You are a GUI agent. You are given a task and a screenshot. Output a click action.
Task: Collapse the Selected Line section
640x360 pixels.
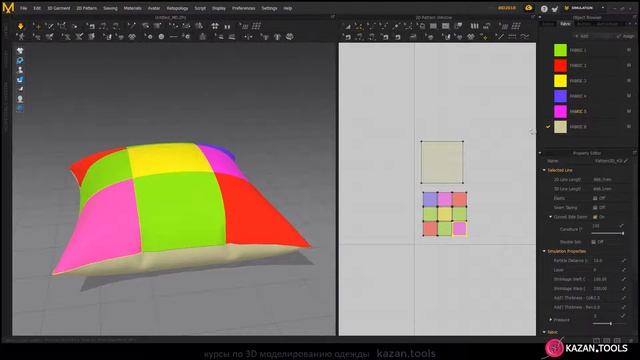tap(544, 170)
